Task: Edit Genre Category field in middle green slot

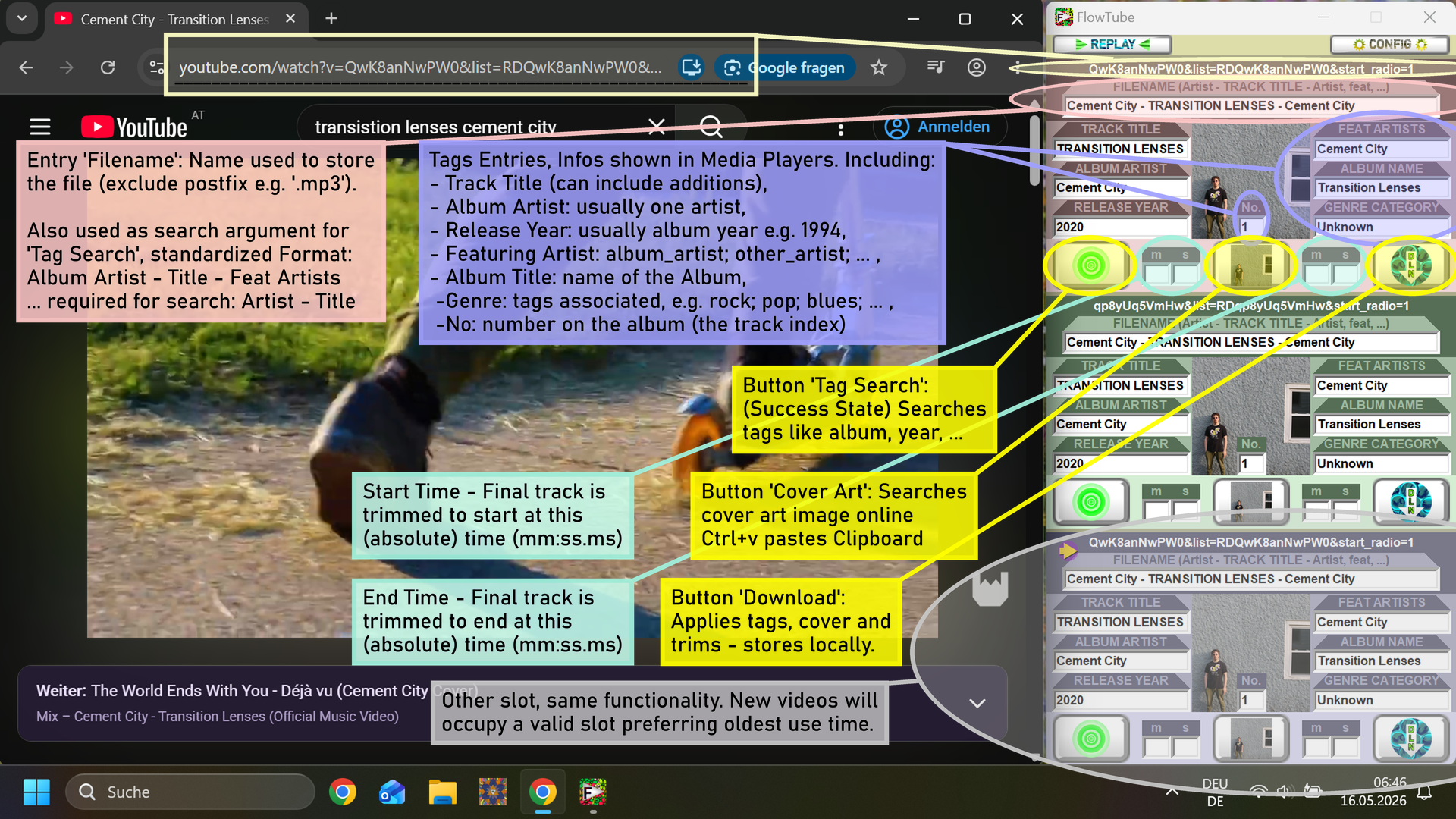Action: pyautogui.click(x=1382, y=463)
